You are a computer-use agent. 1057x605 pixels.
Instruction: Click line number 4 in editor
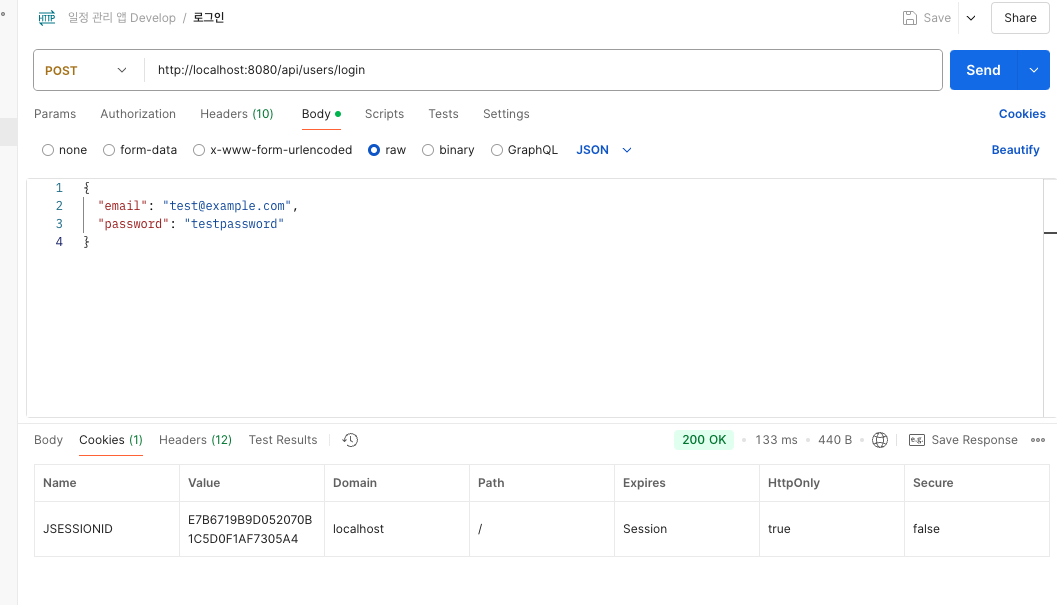[x=59, y=242]
